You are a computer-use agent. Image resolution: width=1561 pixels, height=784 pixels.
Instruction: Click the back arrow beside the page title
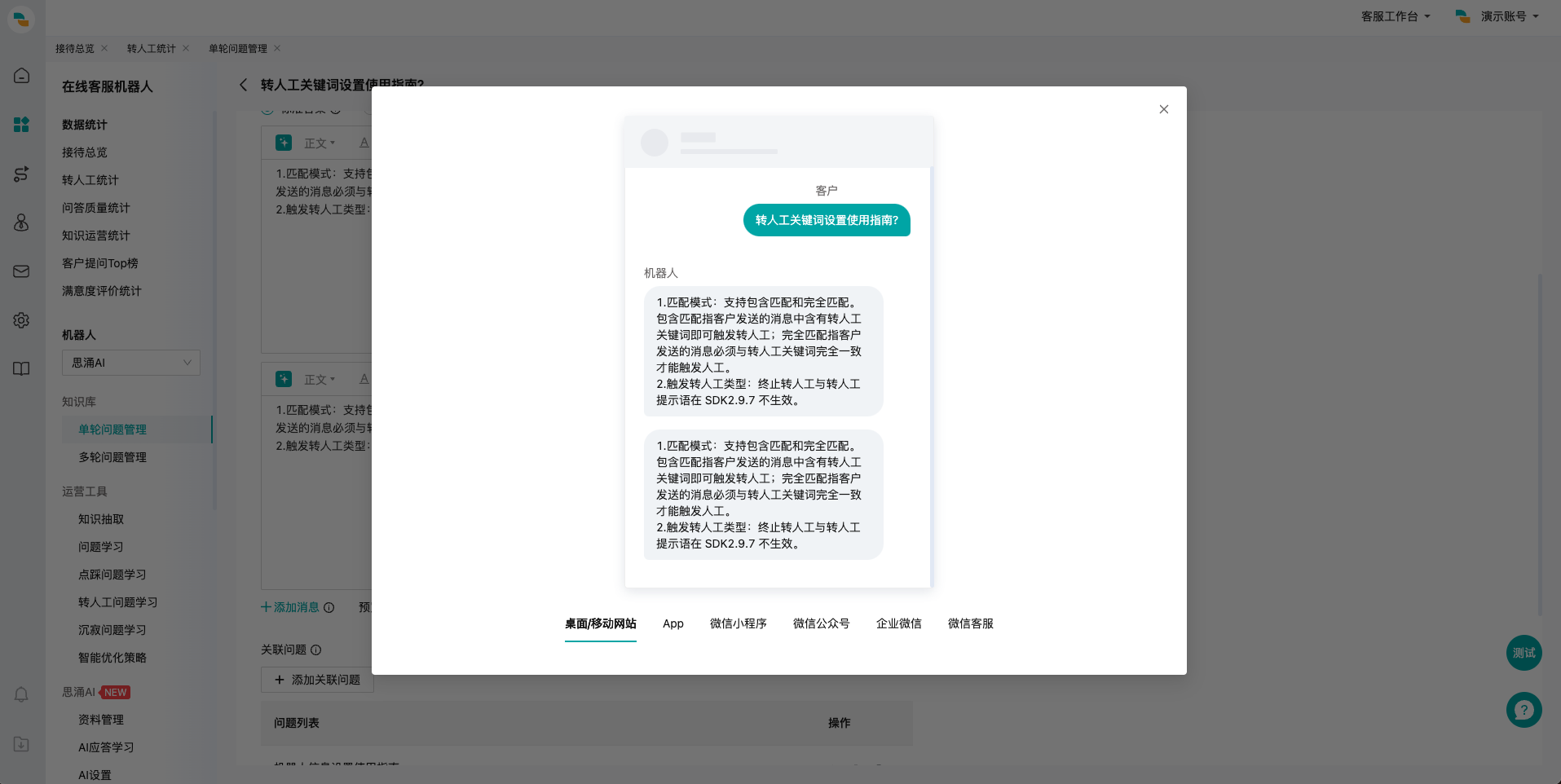(x=243, y=85)
